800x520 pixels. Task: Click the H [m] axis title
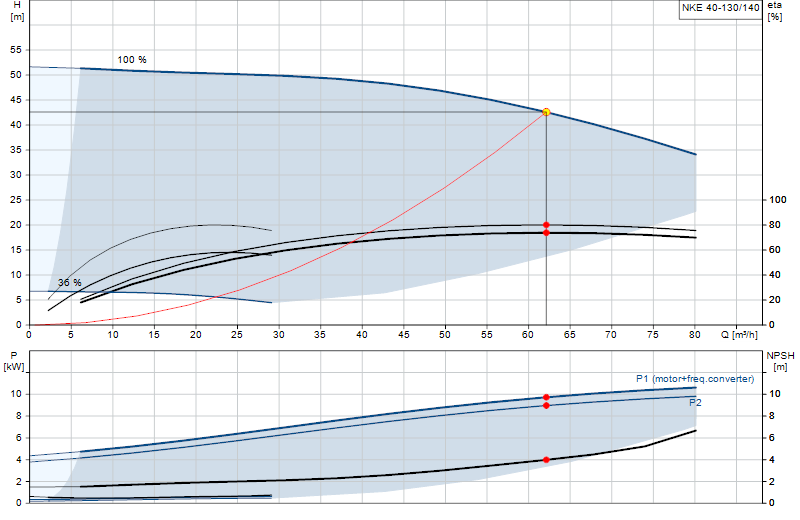[x=17, y=11]
